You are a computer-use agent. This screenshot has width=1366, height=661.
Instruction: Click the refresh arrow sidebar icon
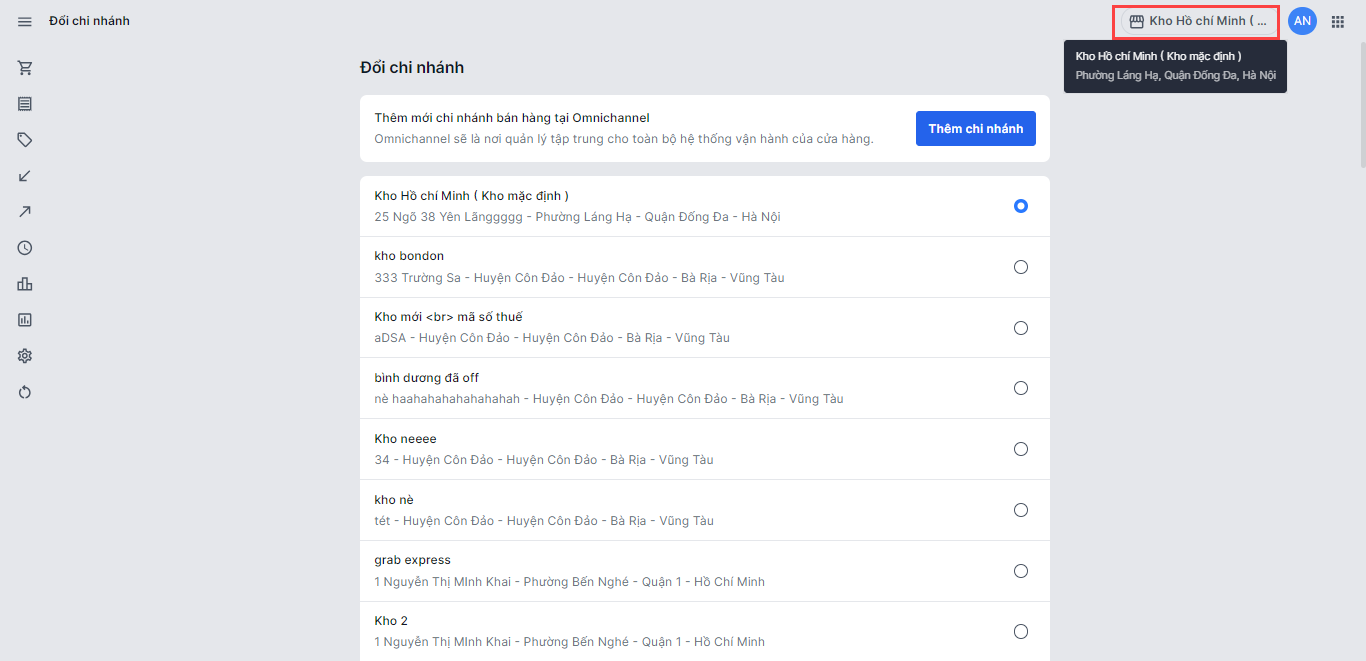click(25, 392)
